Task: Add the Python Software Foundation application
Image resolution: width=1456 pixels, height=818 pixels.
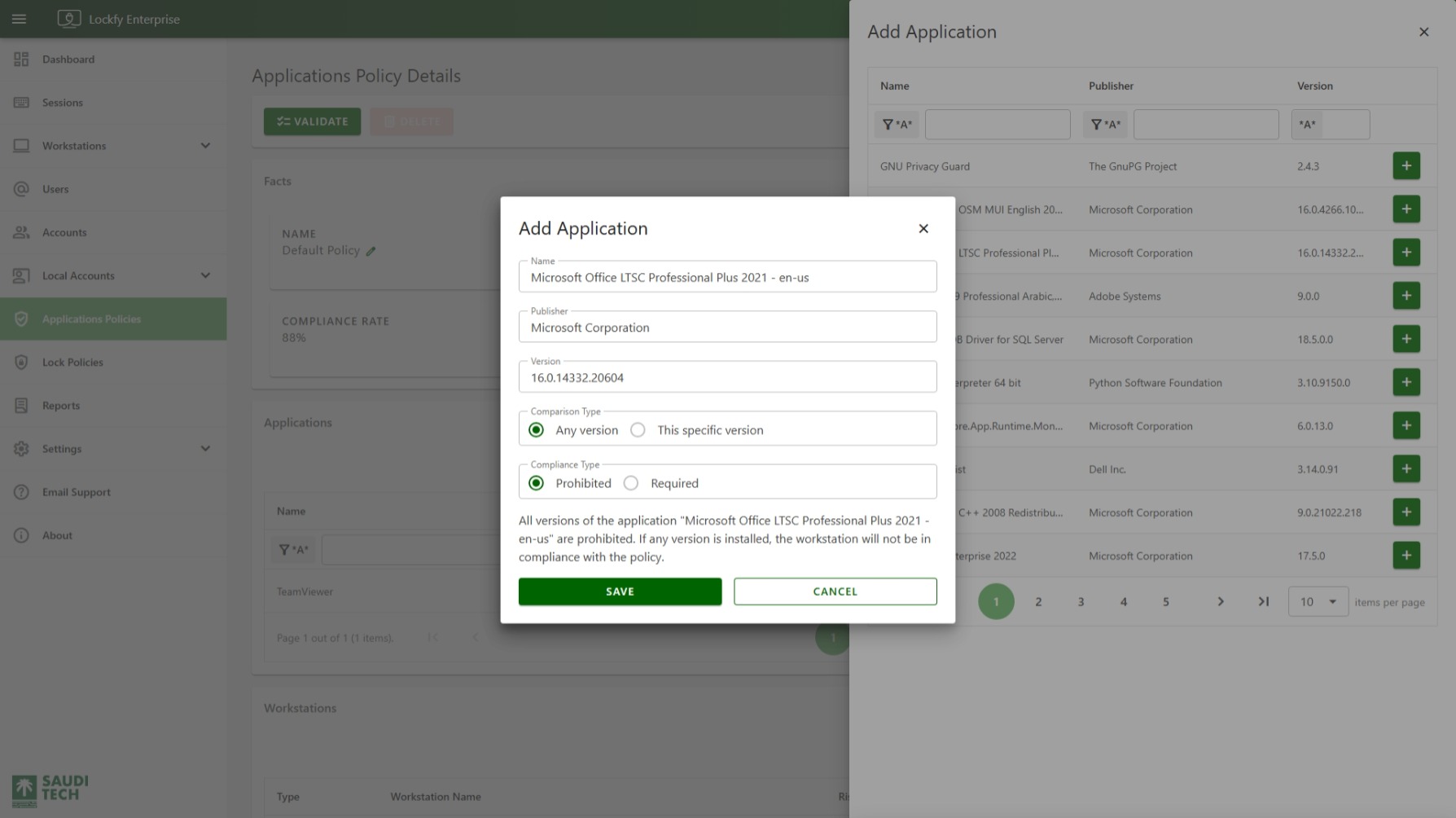Action: pos(1406,382)
